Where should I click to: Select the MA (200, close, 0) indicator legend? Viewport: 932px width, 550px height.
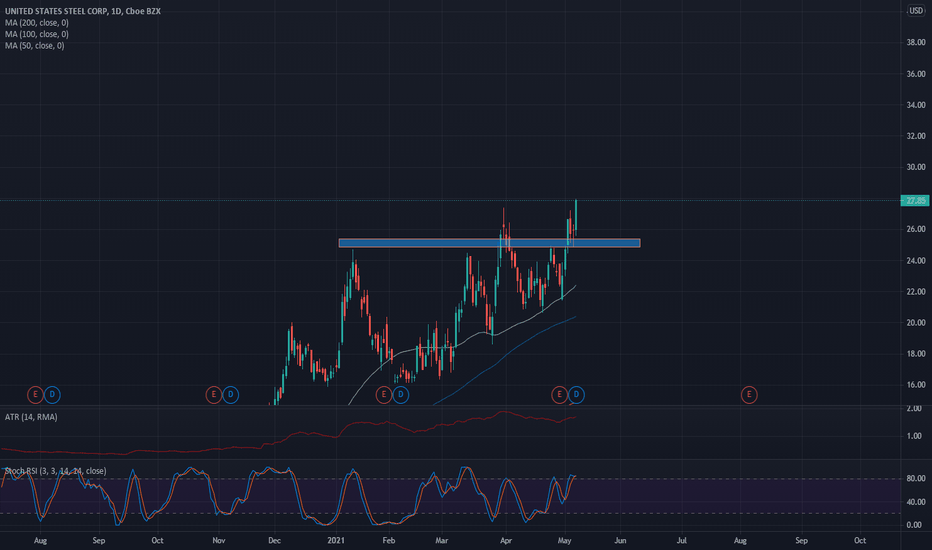tap(37, 23)
